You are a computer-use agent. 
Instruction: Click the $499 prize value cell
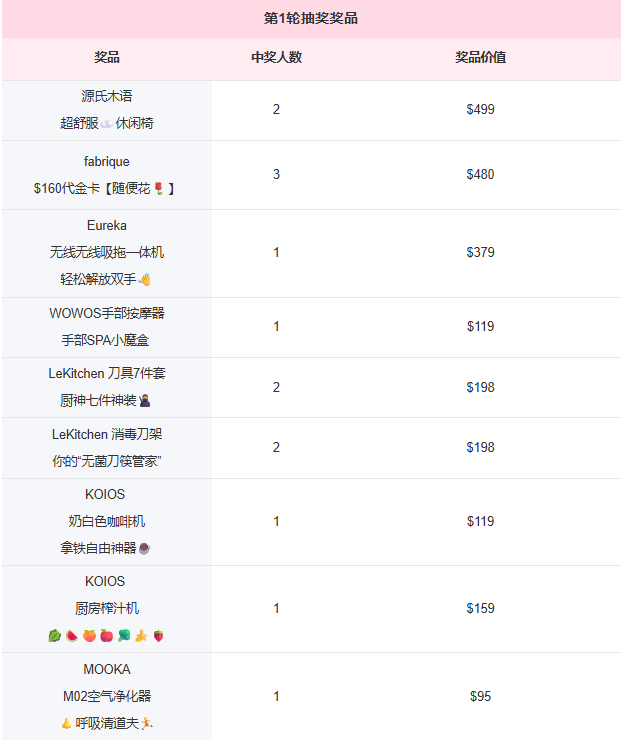(481, 109)
